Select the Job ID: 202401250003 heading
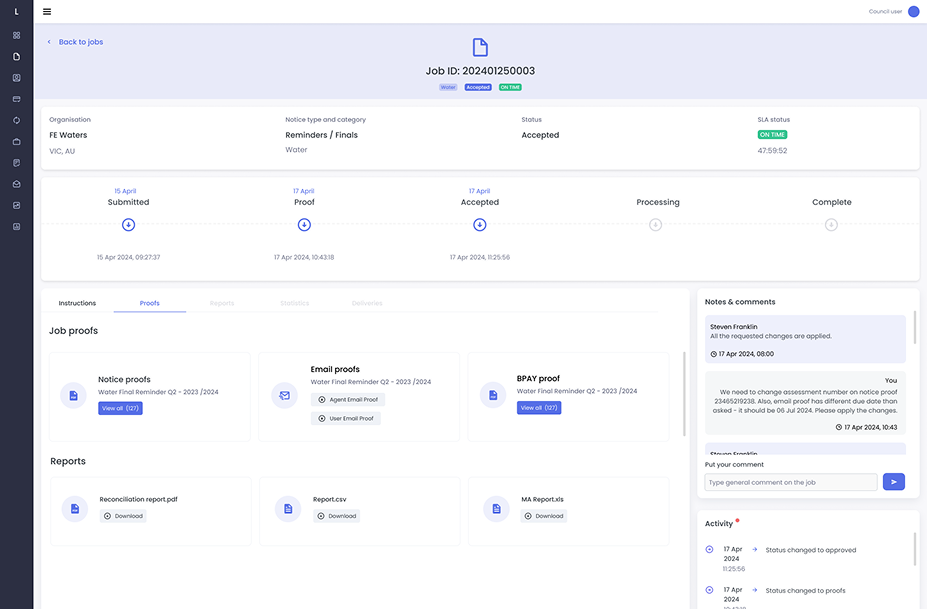The image size is (927, 609). [480, 71]
